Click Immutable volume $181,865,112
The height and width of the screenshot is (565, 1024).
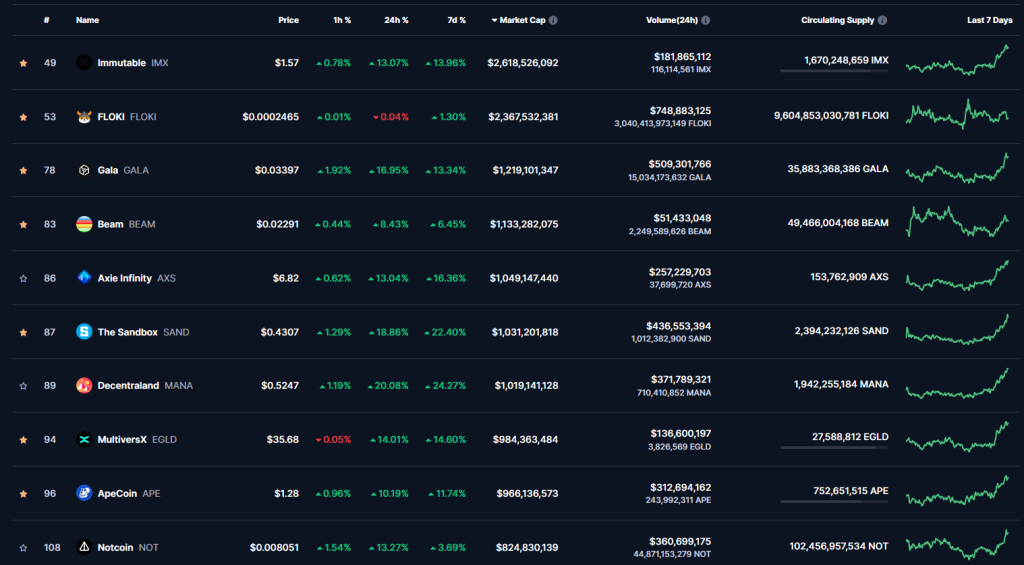[x=682, y=57]
